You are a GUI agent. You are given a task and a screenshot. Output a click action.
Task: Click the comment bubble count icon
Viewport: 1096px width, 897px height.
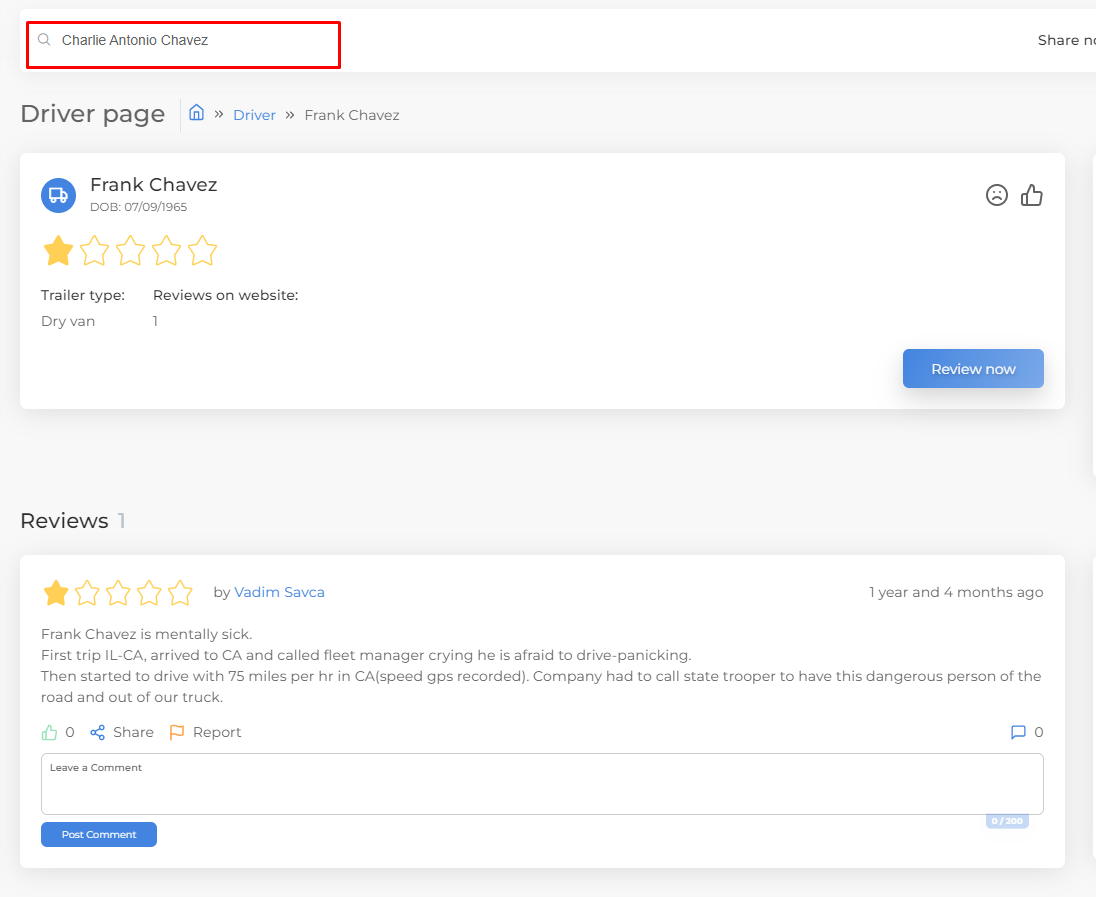pyautogui.click(x=1018, y=732)
